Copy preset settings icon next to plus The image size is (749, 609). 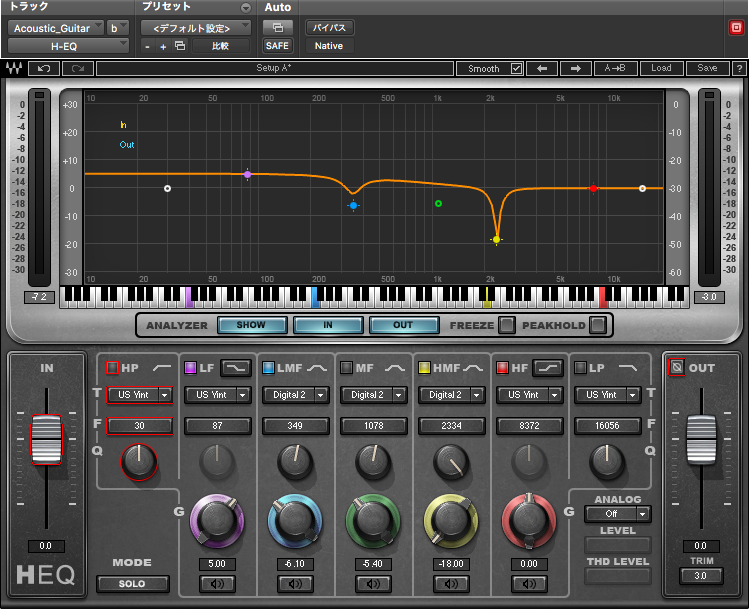(x=180, y=46)
